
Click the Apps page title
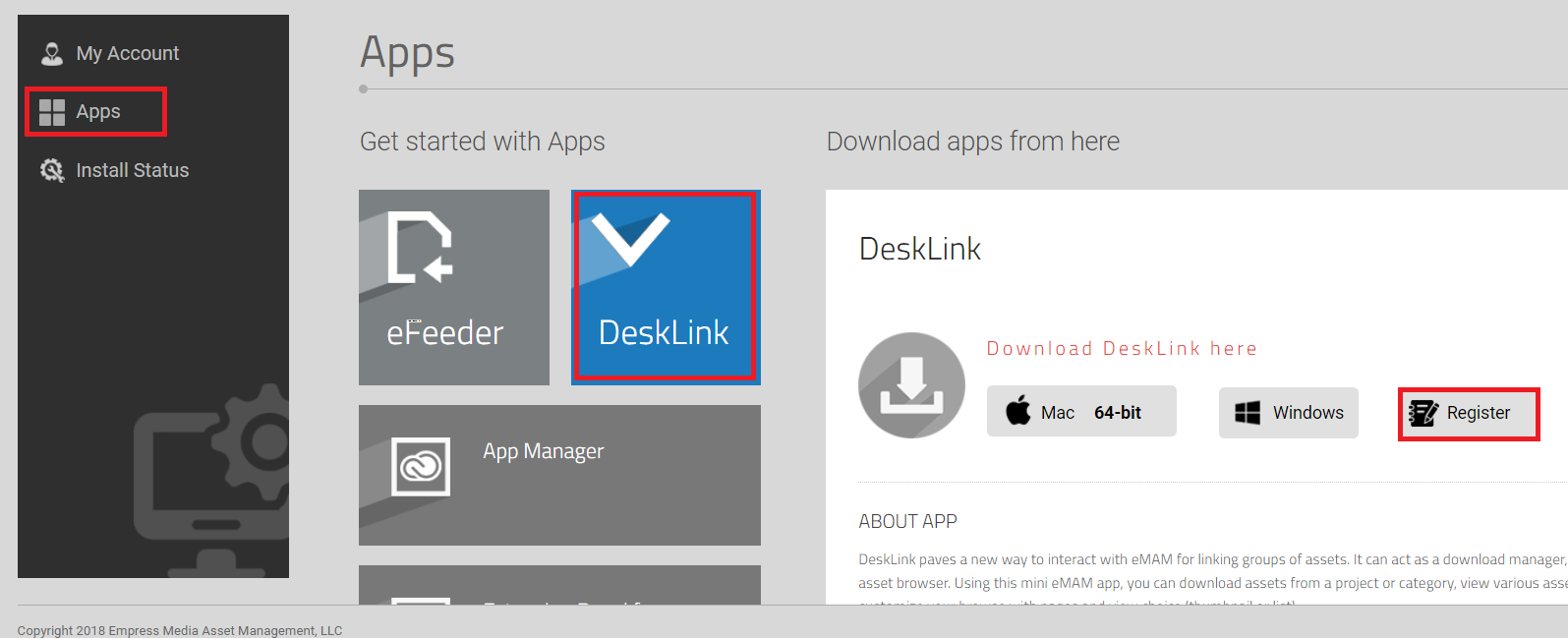click(408, 54)
